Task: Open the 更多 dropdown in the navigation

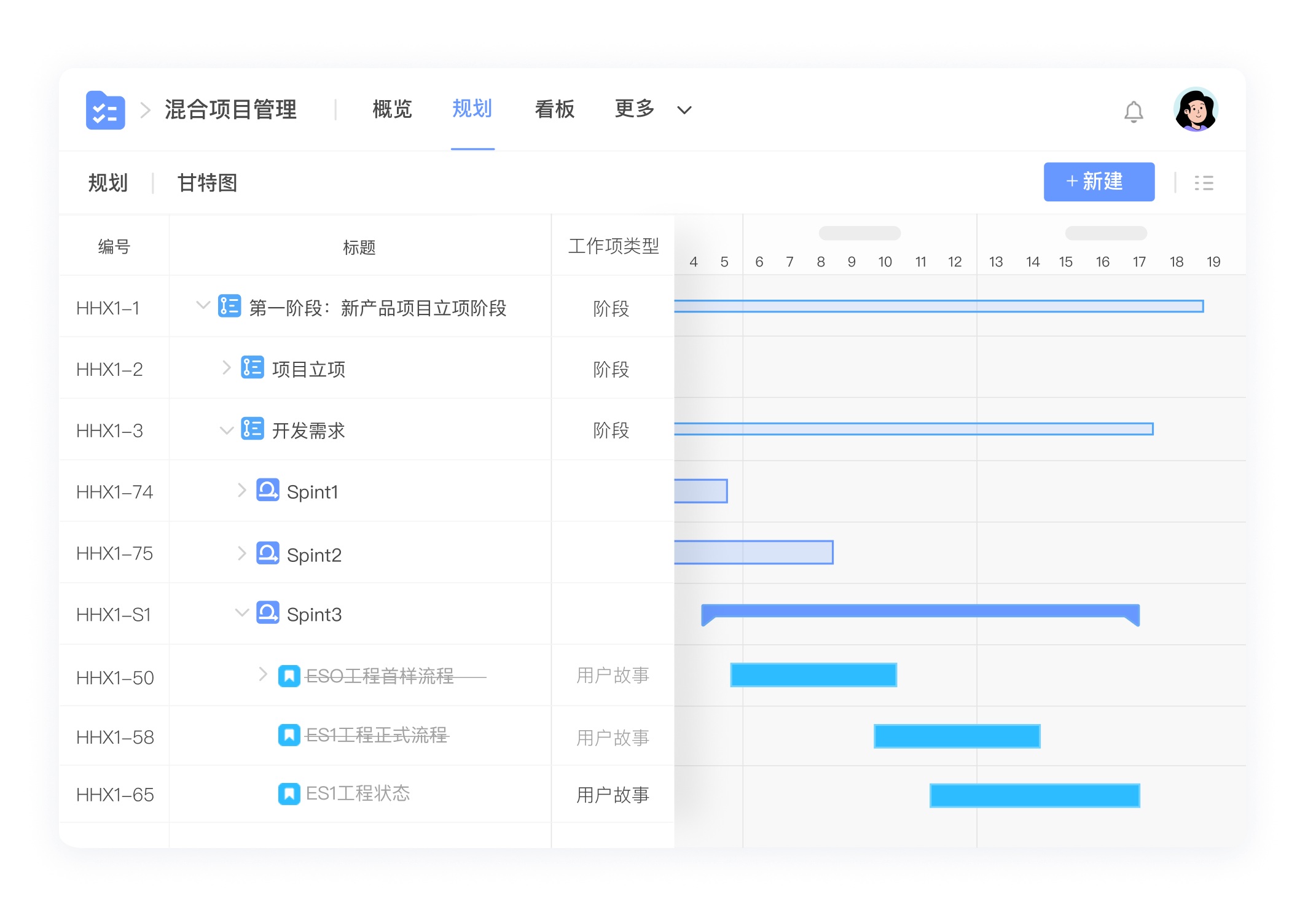Action: point(633,109)
